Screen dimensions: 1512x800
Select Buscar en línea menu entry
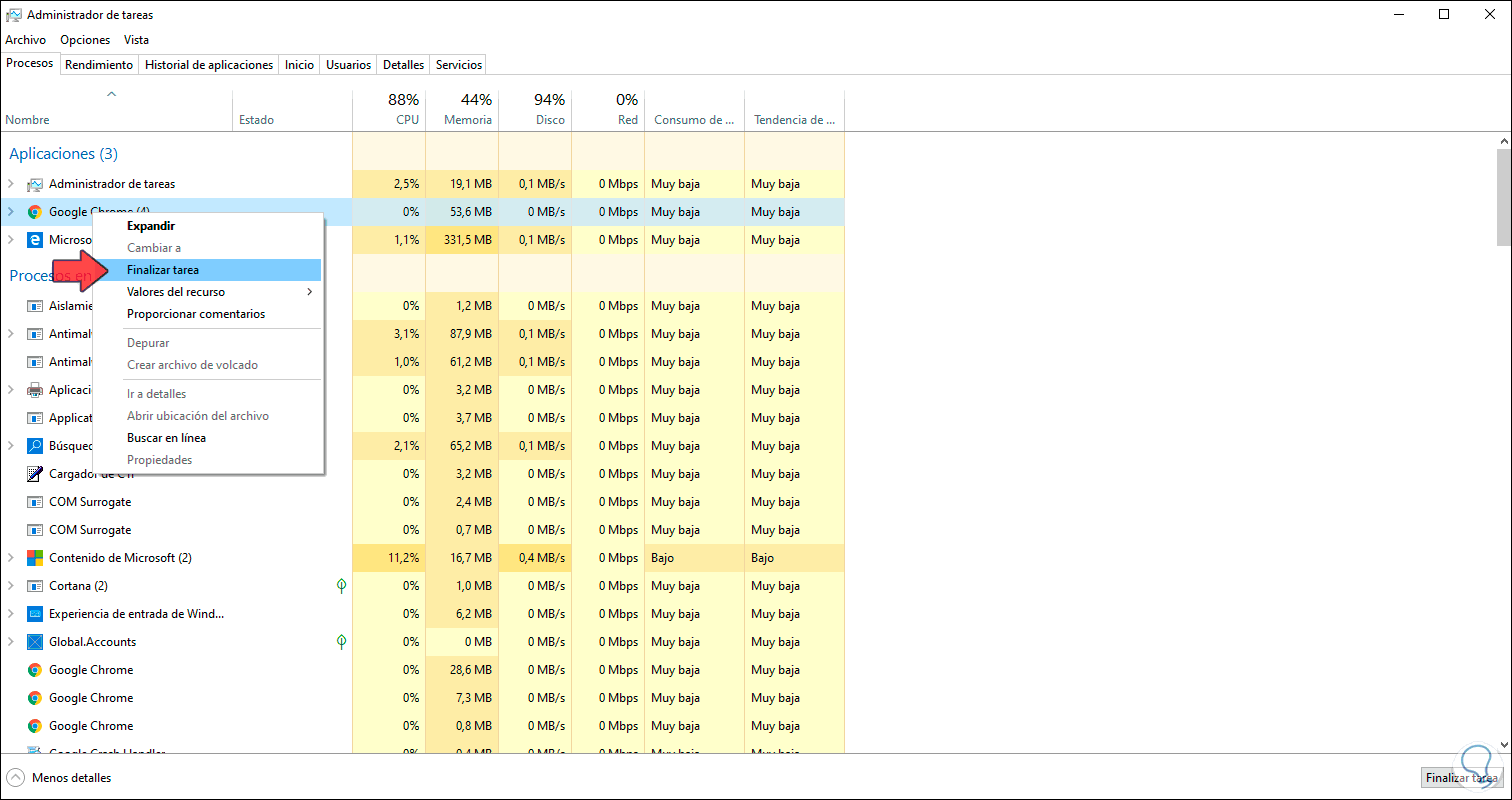coord(166,438)
